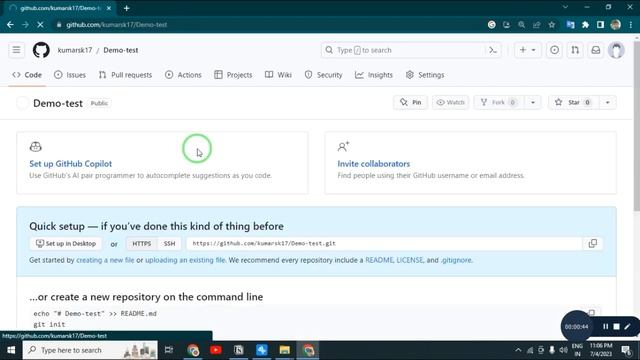The width and height of the screenshot is (640, 360).
Task: Bookmark this page with star icon
Action: point(552,24)
